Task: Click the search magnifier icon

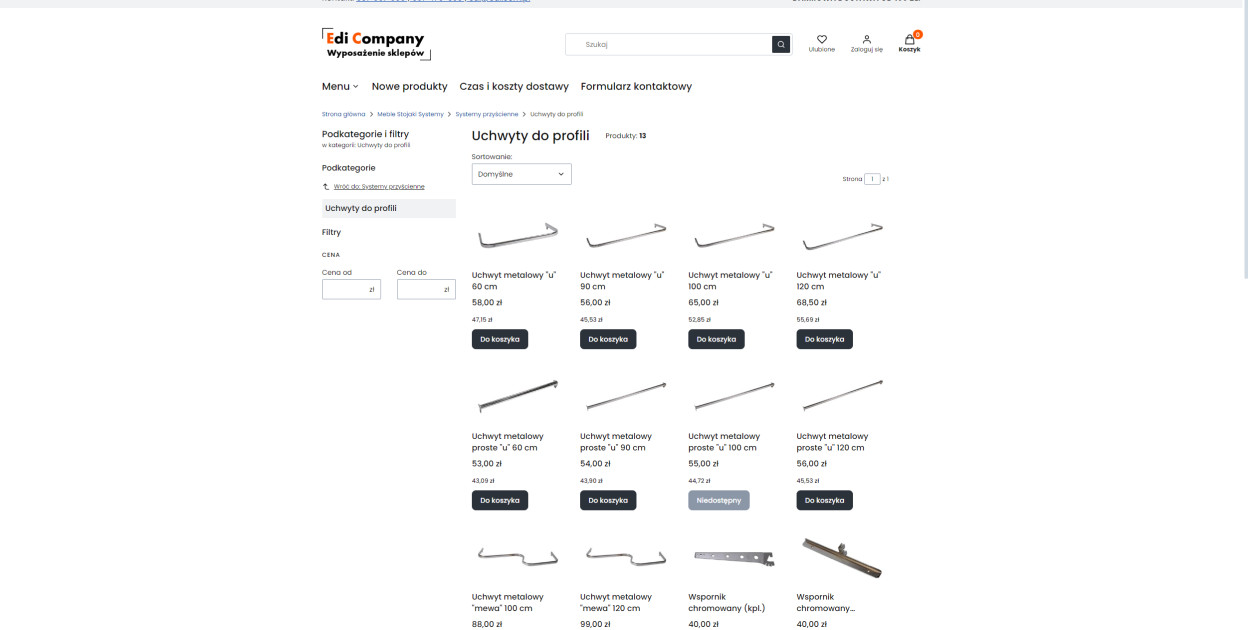Action: pyautogui.click(x=781, y=44)
